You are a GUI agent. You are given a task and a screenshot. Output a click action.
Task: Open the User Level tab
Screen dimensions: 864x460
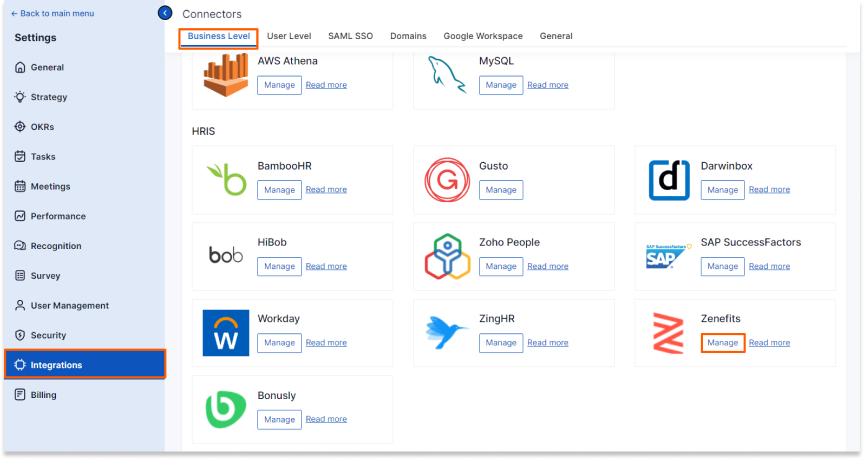tap(289, 36)
